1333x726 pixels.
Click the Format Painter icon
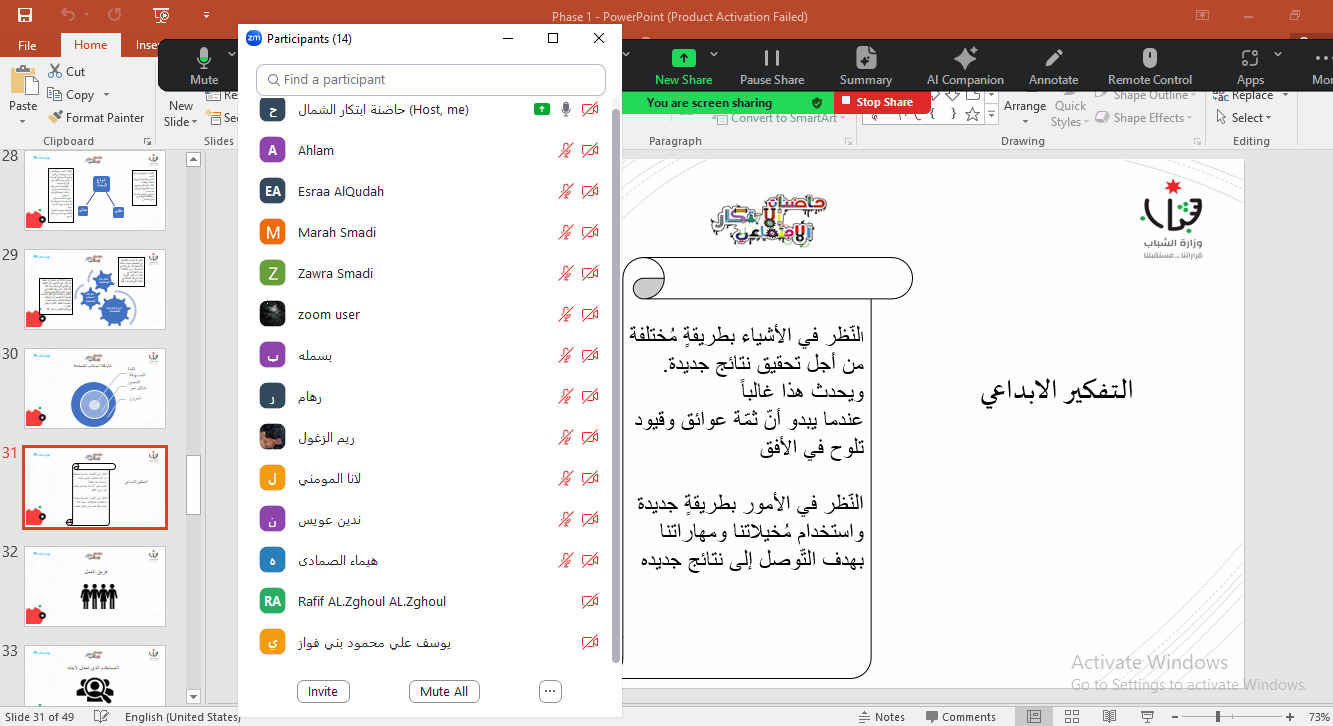point(56,117)
